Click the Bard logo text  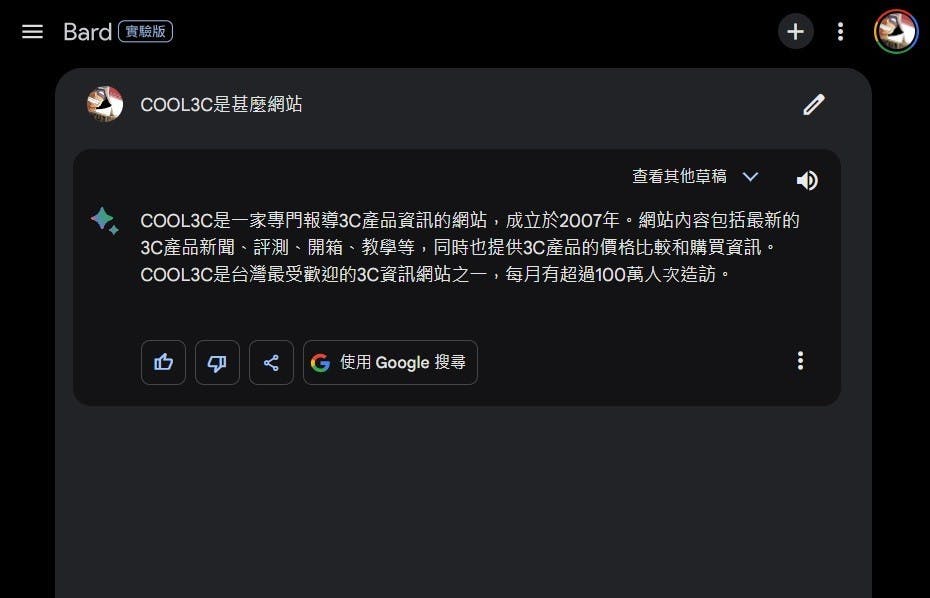coord(87,31)
